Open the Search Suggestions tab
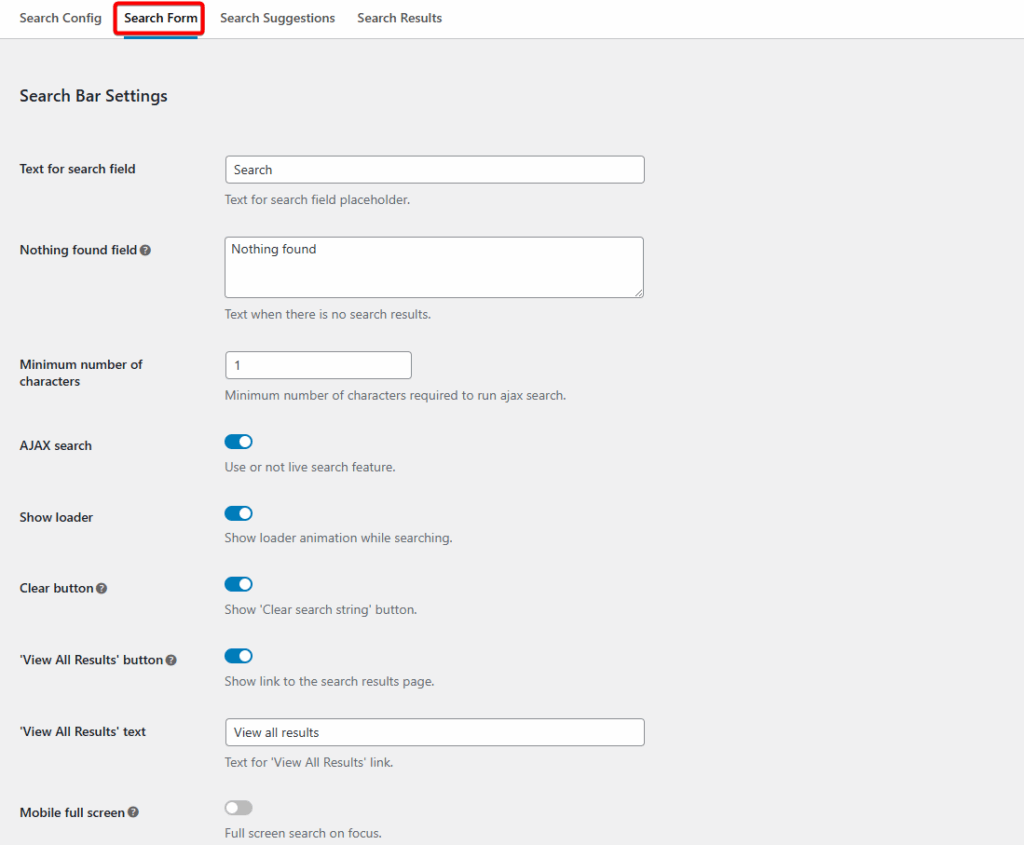1024x845 pixels. click(x=277, y=18)
